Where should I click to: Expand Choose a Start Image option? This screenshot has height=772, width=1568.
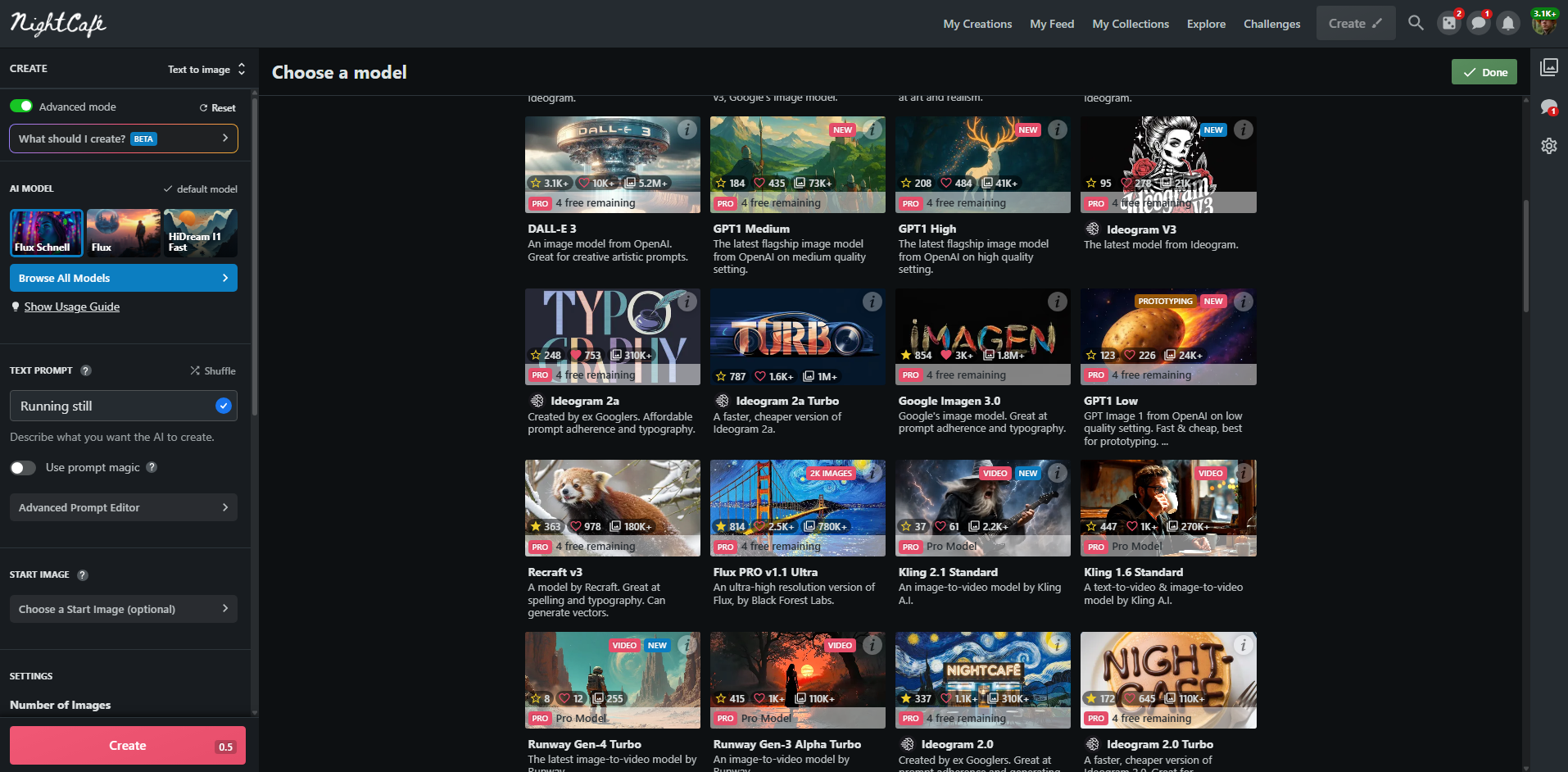point(124,609)
